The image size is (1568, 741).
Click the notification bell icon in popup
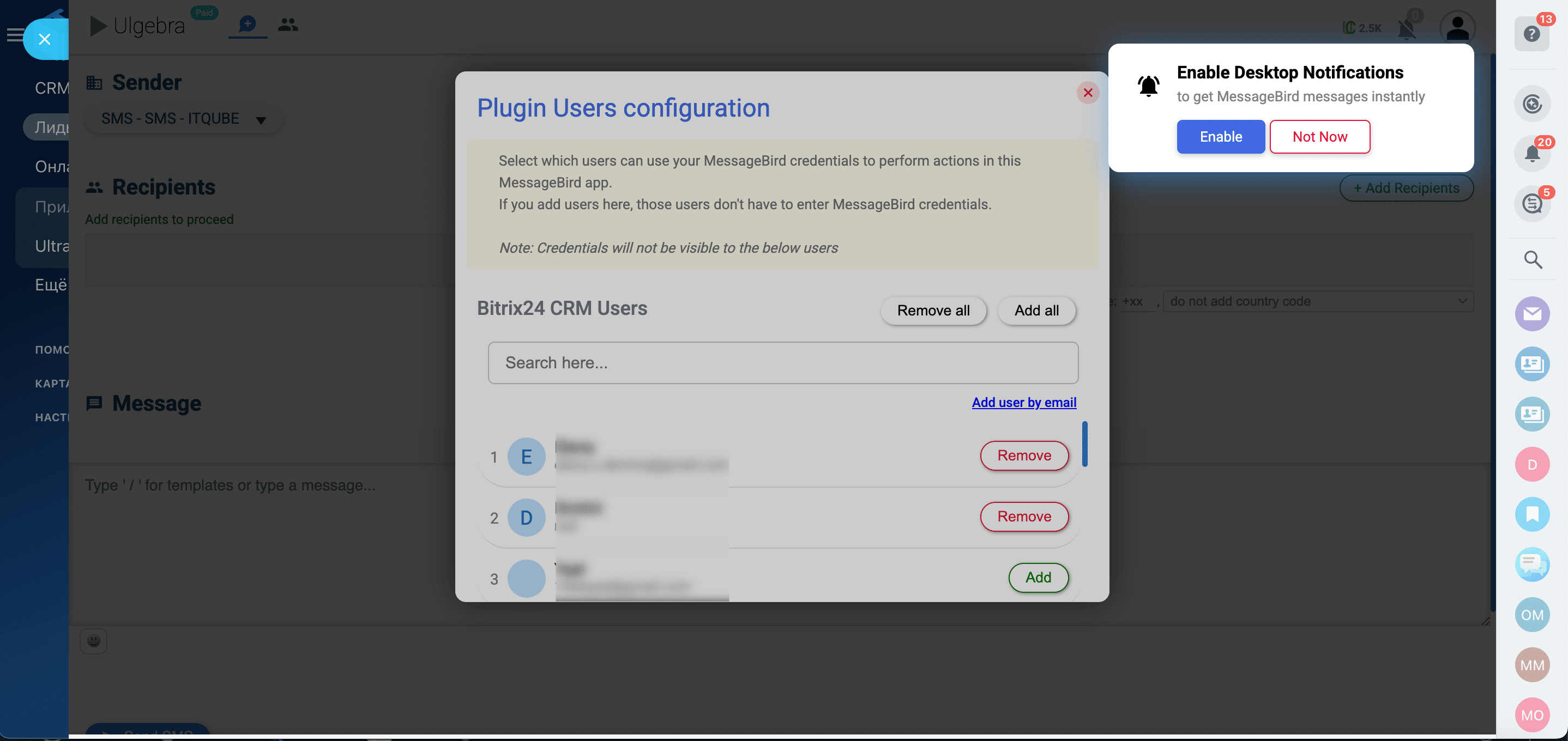coord(1148,86)
